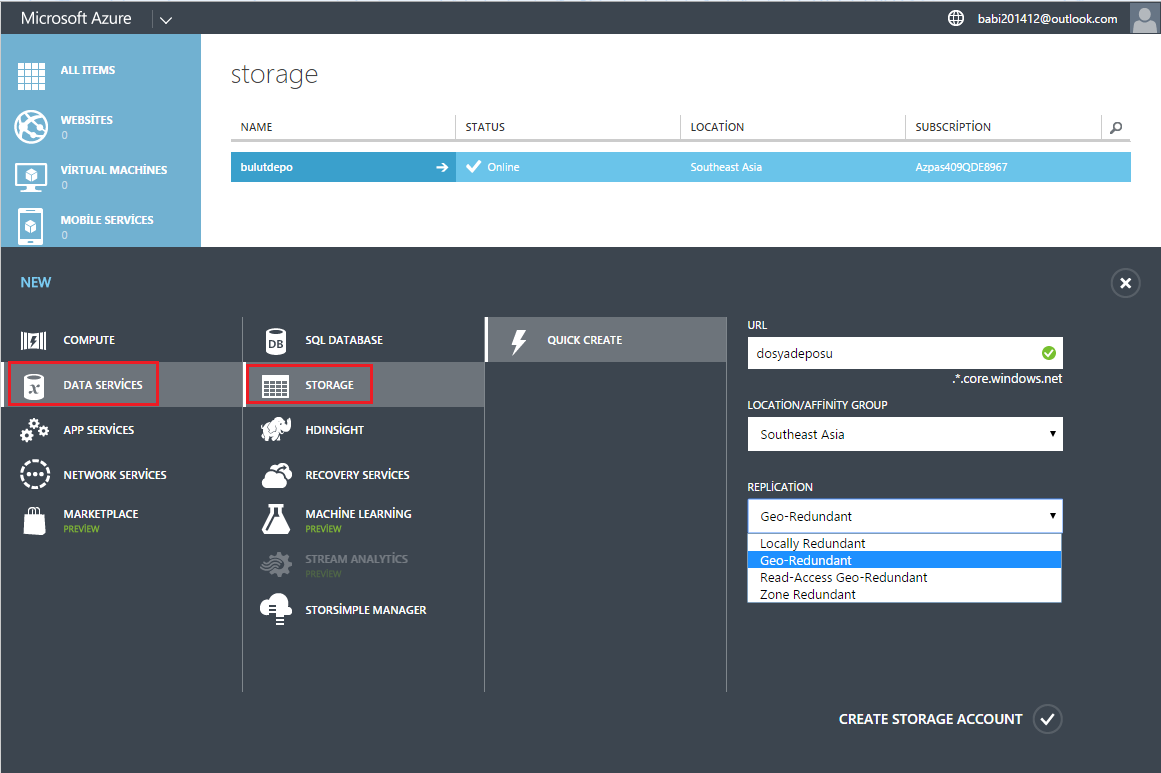Click the Recovery Services label
Image resolution: width=1161 pixels, height=773 pixels.
(357, 475)
